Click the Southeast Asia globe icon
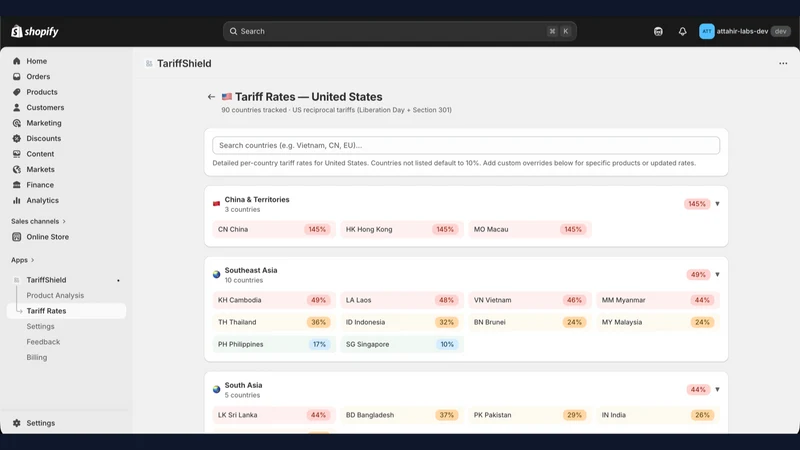Screen dimensions: 800x450 216,274
